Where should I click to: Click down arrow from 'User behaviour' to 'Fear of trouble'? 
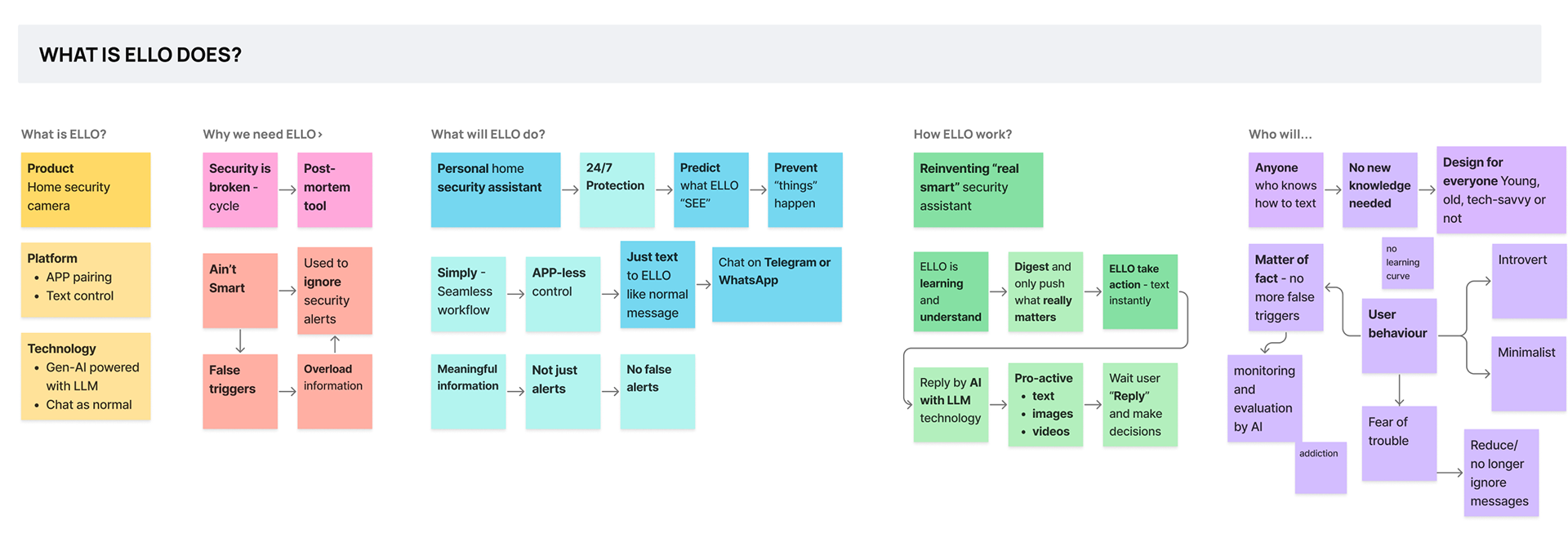[x=1399, y=390]
